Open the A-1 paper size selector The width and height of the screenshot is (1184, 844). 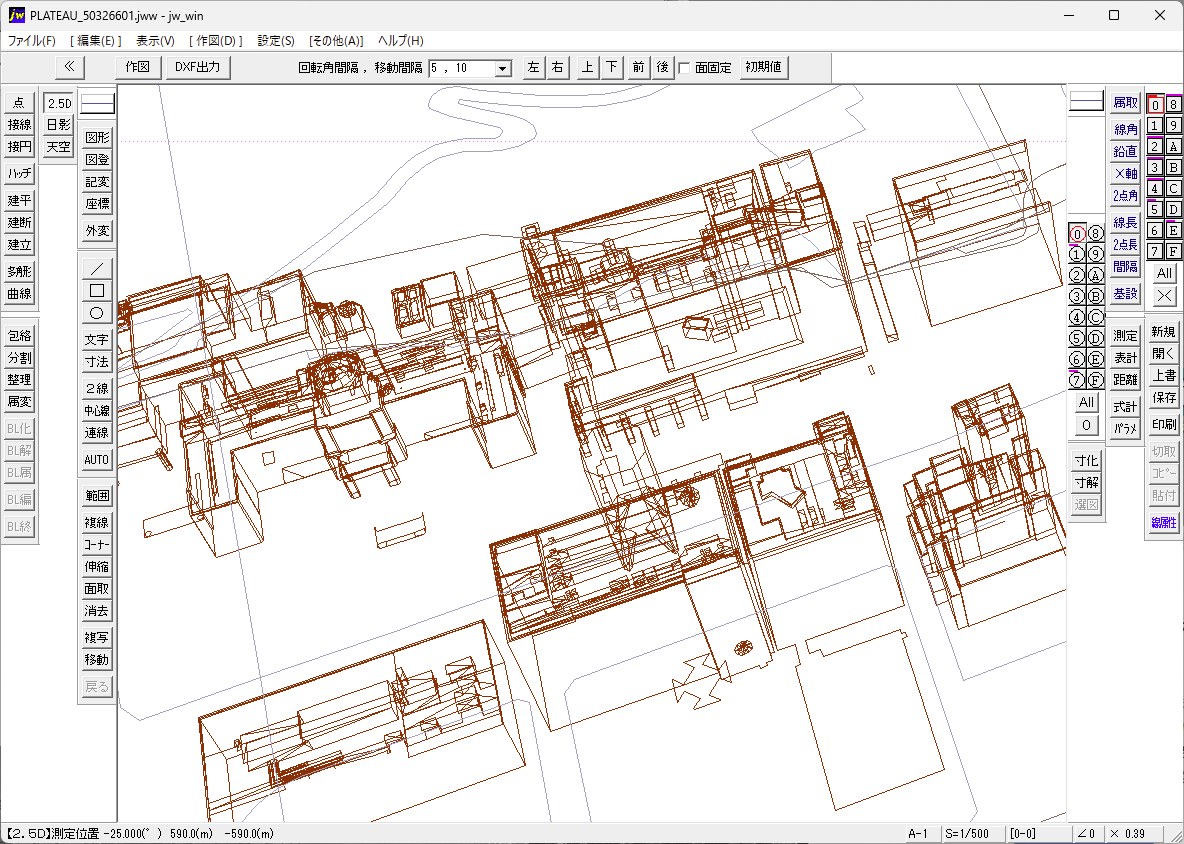[918, 834]
